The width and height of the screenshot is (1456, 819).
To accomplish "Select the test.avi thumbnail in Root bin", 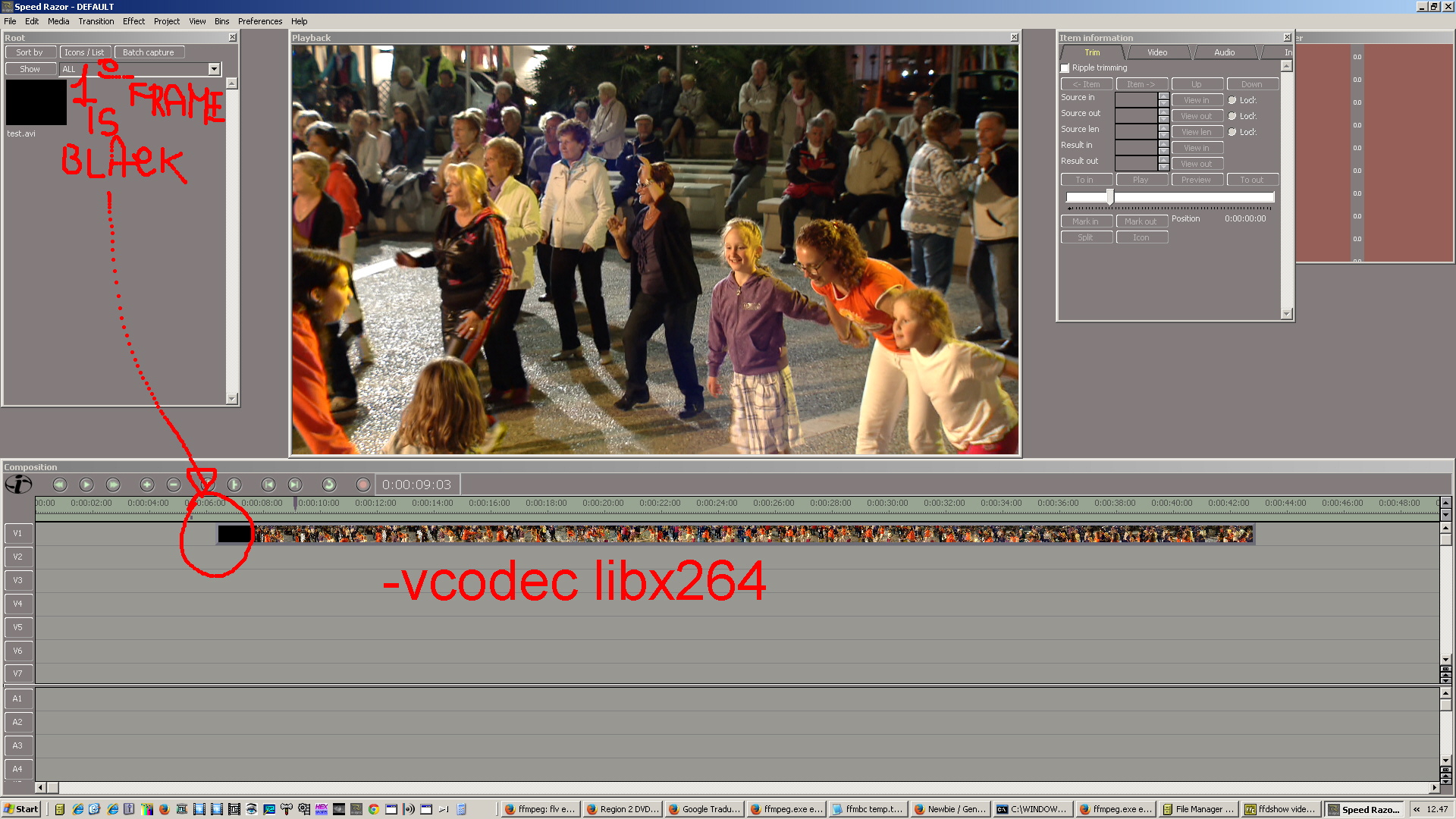I will tap(36, 102).
